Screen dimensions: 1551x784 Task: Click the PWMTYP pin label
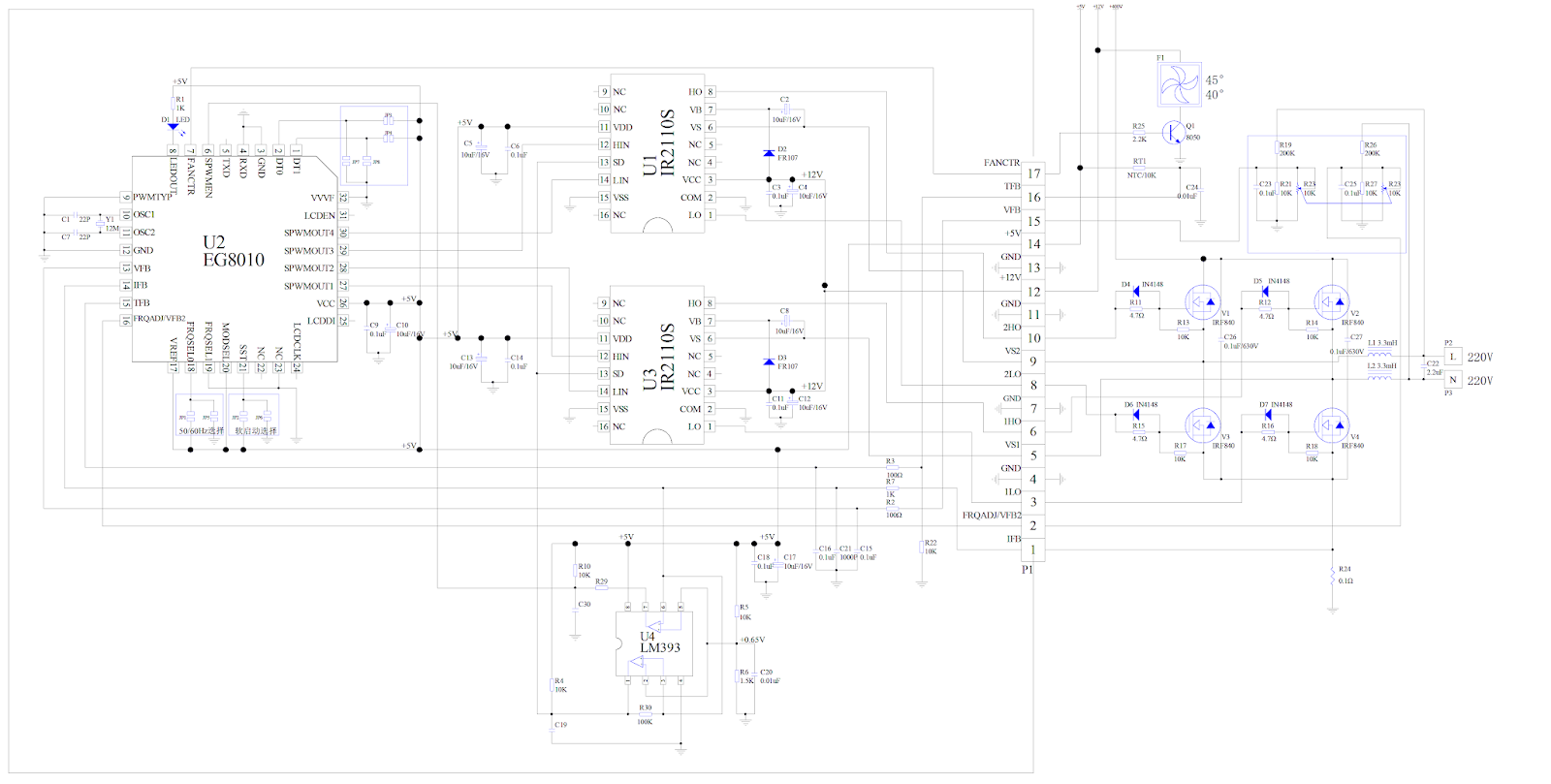(x=152, y=197)
